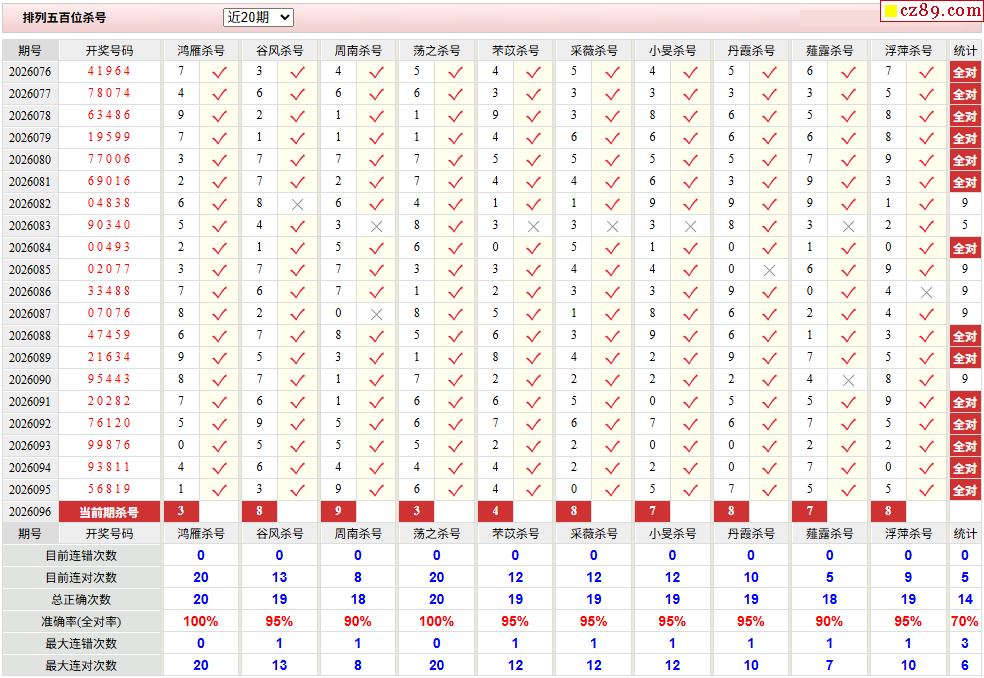
Task: Click the 谷风杀号 column header
Action: coord(279,50)
